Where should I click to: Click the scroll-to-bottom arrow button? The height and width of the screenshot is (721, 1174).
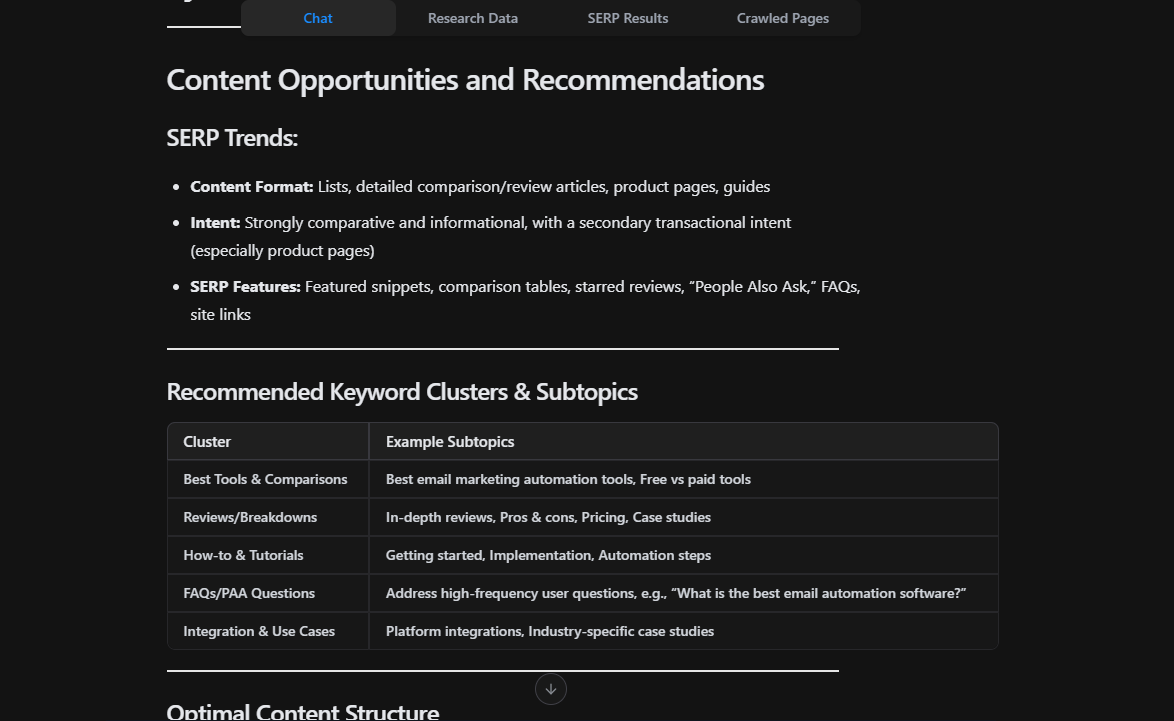coord(551,689)
